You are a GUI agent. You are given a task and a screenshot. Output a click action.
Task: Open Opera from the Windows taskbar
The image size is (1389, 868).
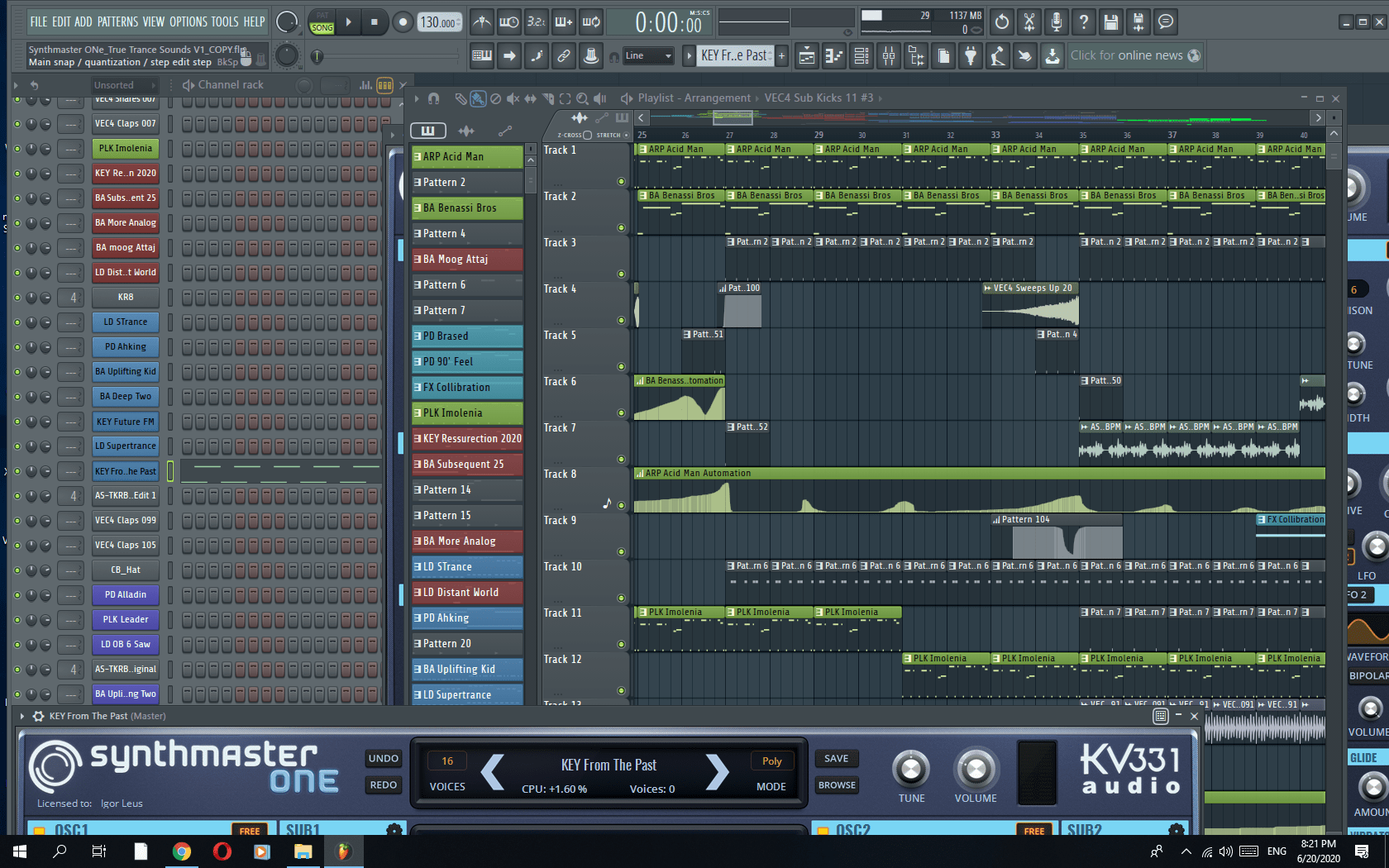coord(222,851)
